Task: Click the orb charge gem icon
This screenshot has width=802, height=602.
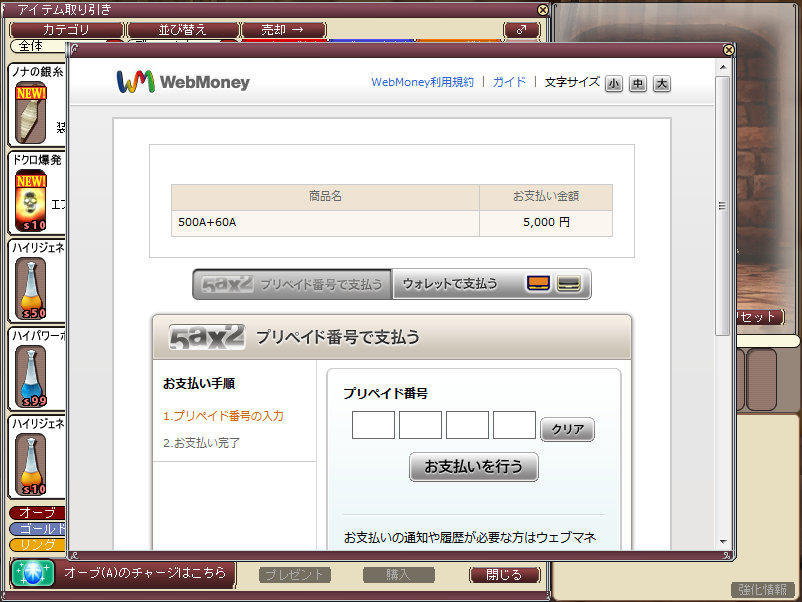Action: coord(32,573)
